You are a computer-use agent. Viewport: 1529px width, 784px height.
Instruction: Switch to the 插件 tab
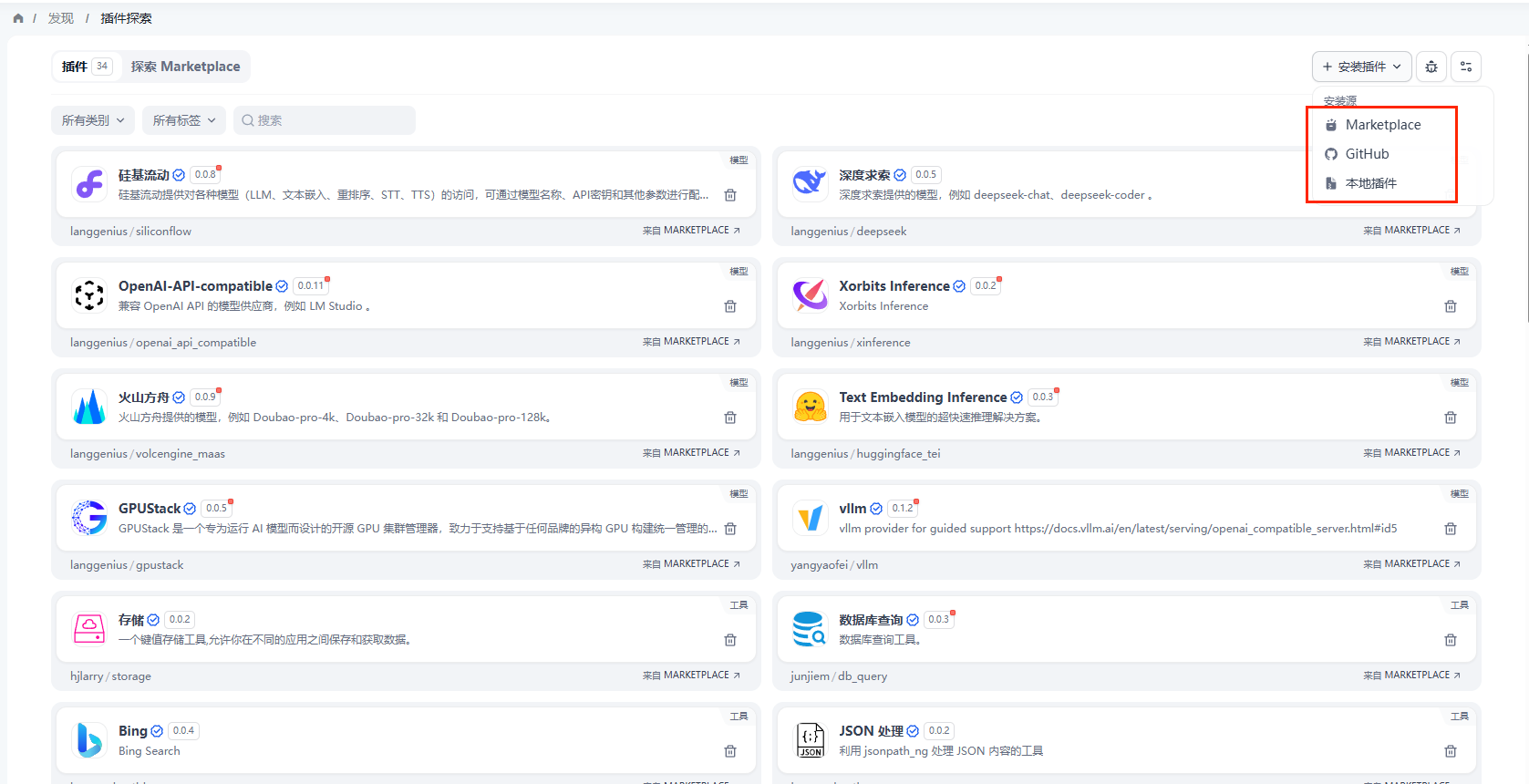(87, 67)
